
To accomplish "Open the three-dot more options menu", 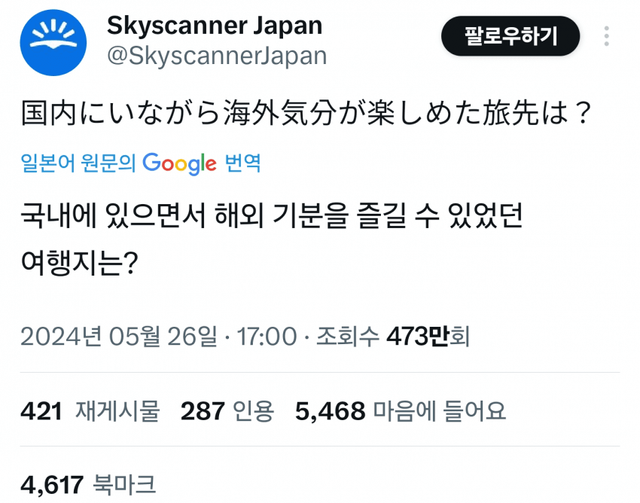I will (608, 37).
